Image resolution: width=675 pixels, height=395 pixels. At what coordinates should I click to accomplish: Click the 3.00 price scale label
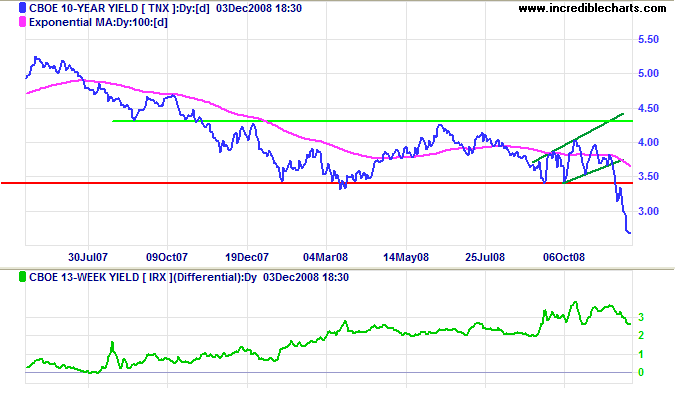click(x=648, y=211)
